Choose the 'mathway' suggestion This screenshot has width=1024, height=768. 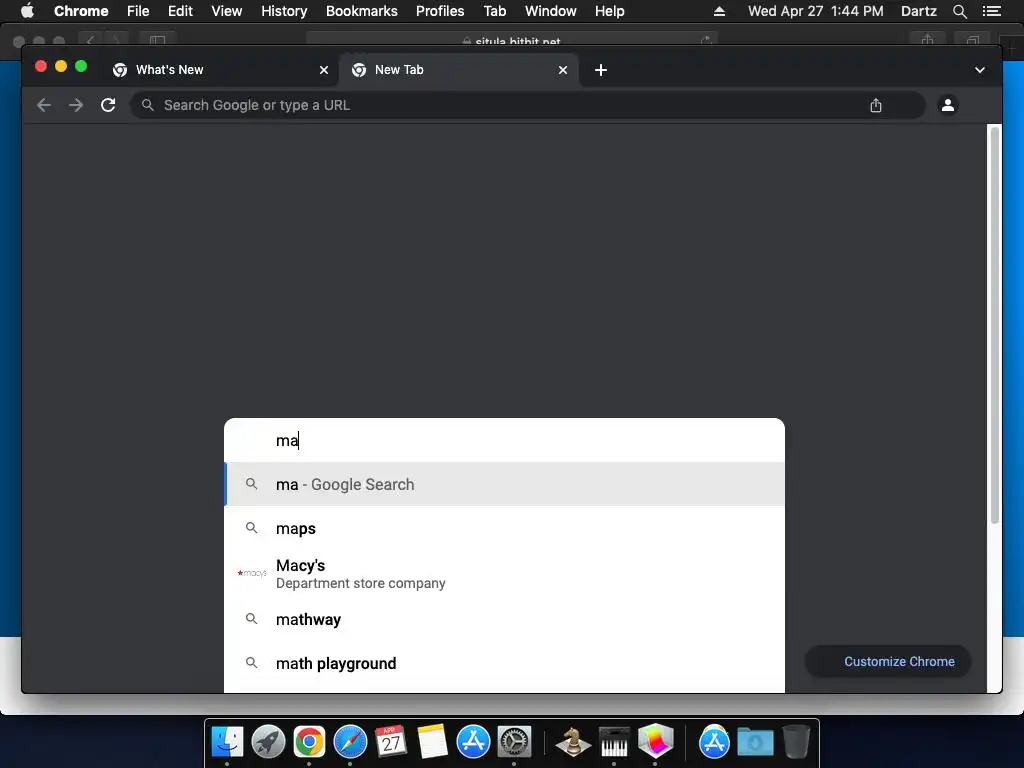504,619
